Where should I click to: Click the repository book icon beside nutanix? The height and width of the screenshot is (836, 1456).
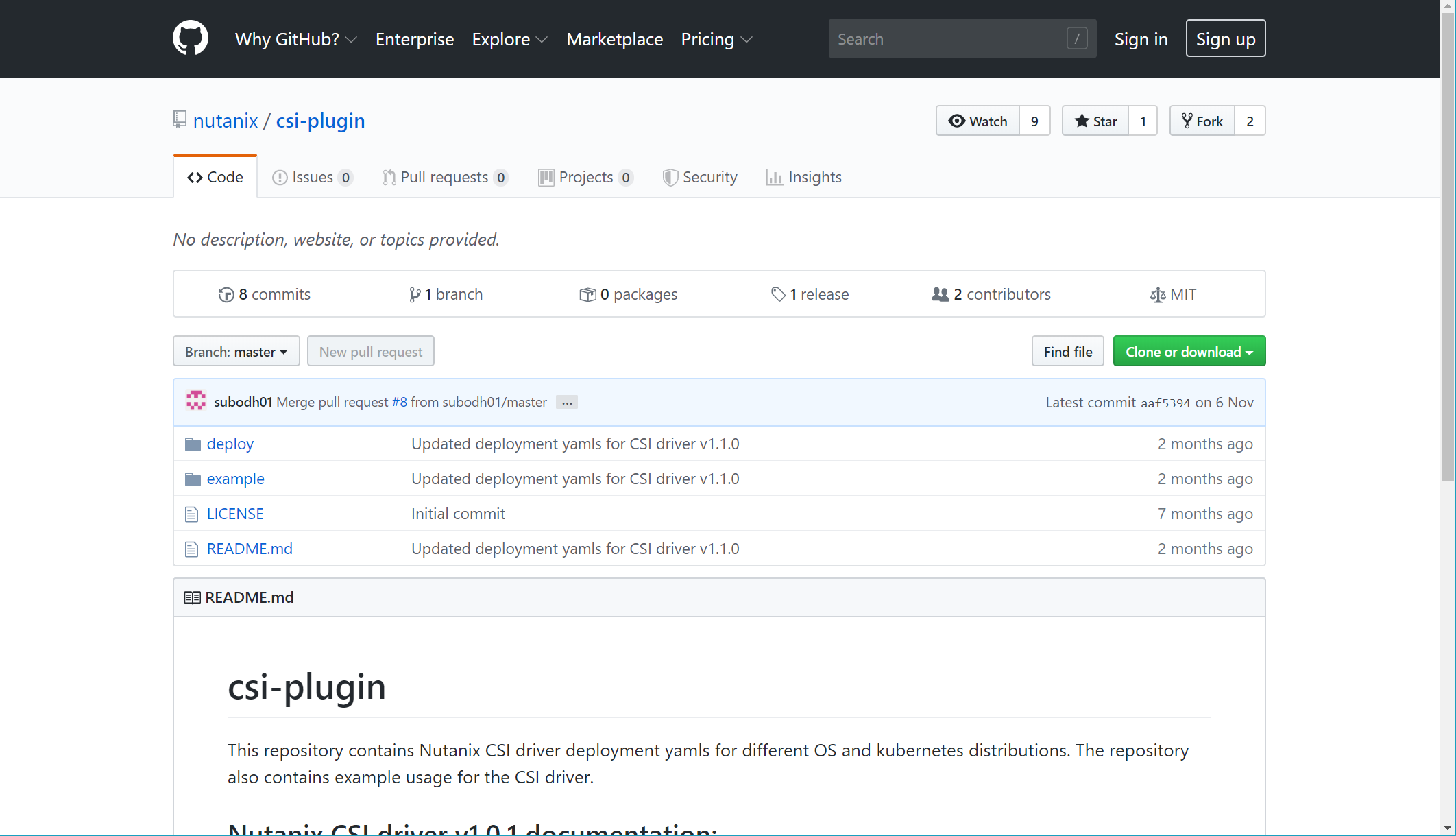180,120
